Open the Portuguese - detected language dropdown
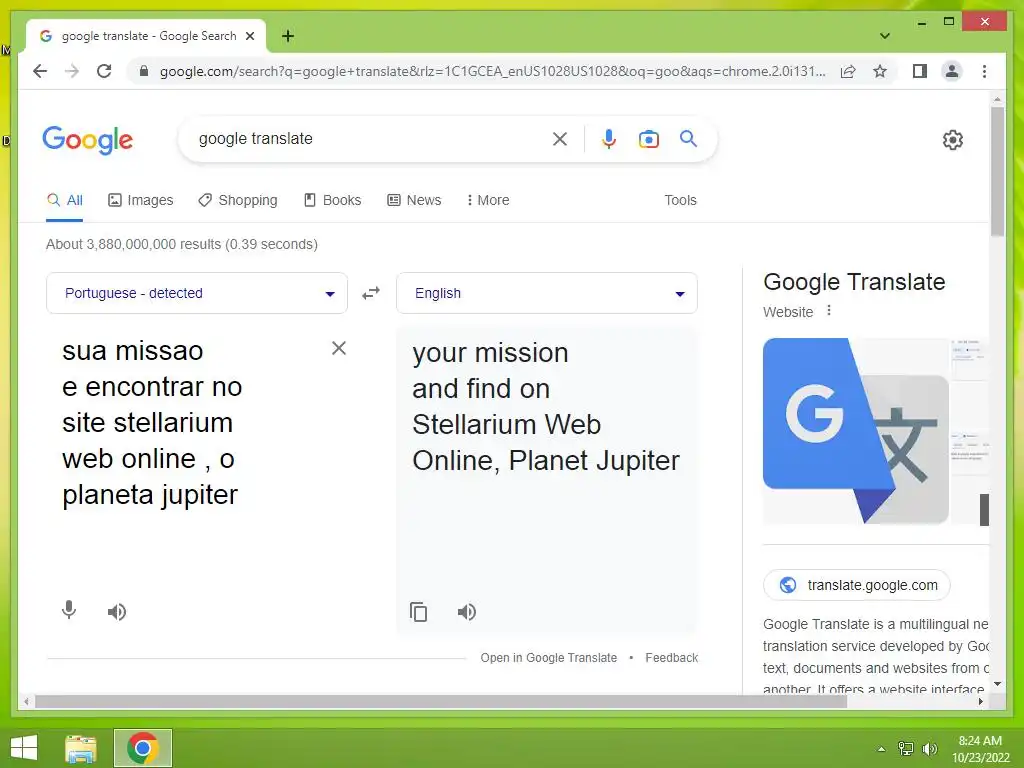 [197, 293]
